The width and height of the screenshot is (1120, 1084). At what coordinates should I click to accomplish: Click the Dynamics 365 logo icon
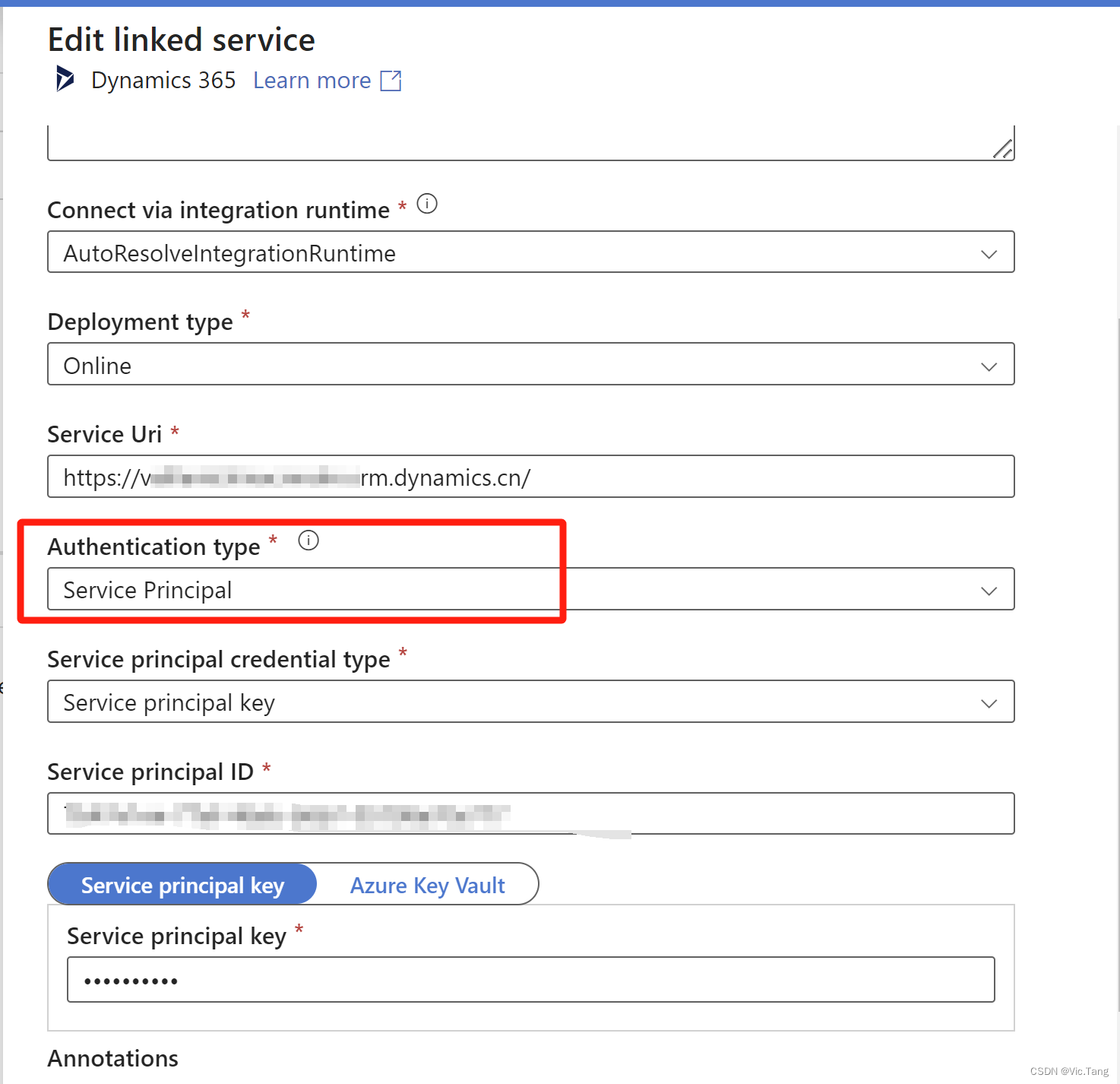coord(64,79)
